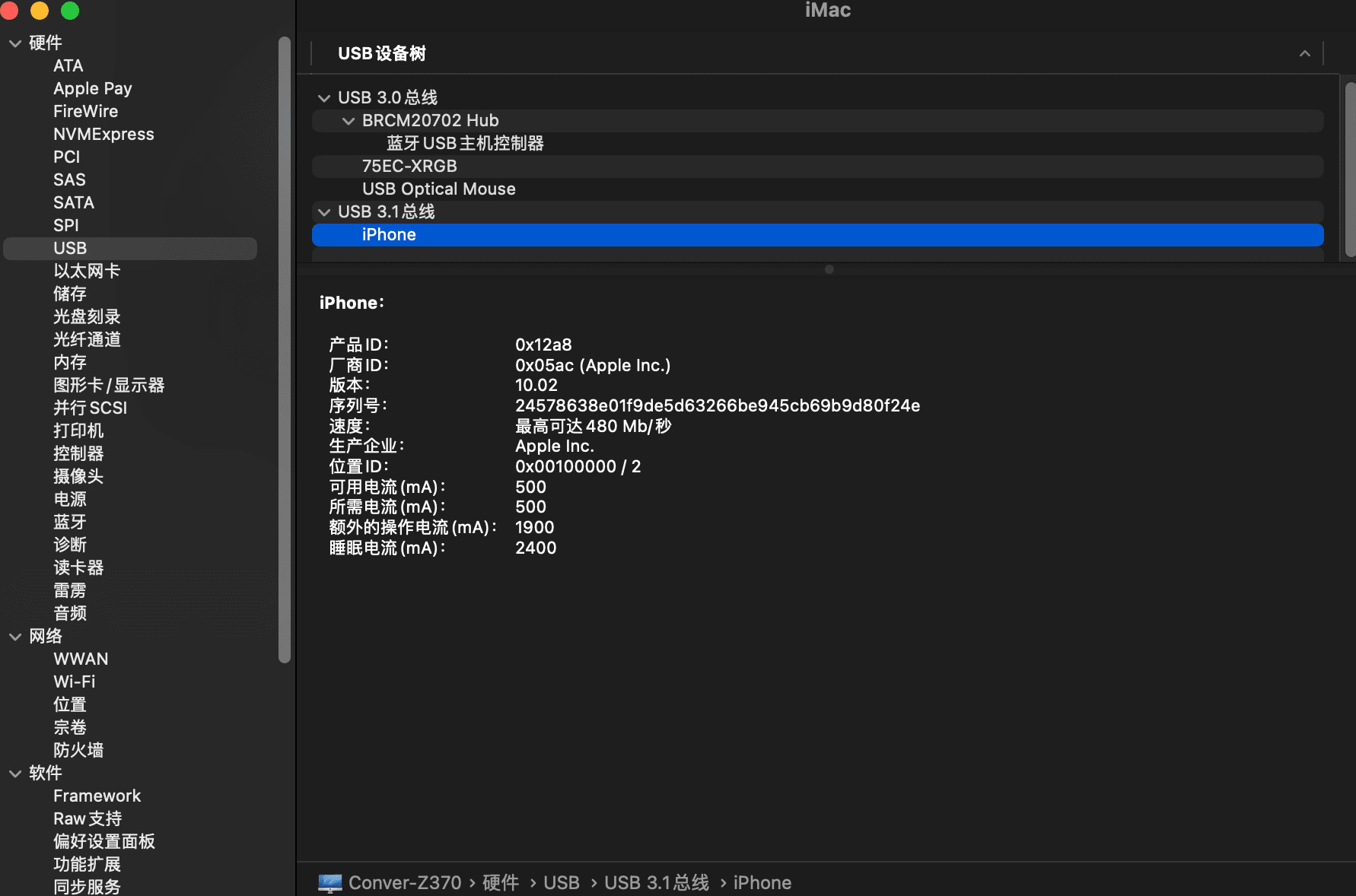The height and width of the screenshot is (896, 1356).
Task: Open 以太网卡 in the sidebar
Action: pos(87,272)
